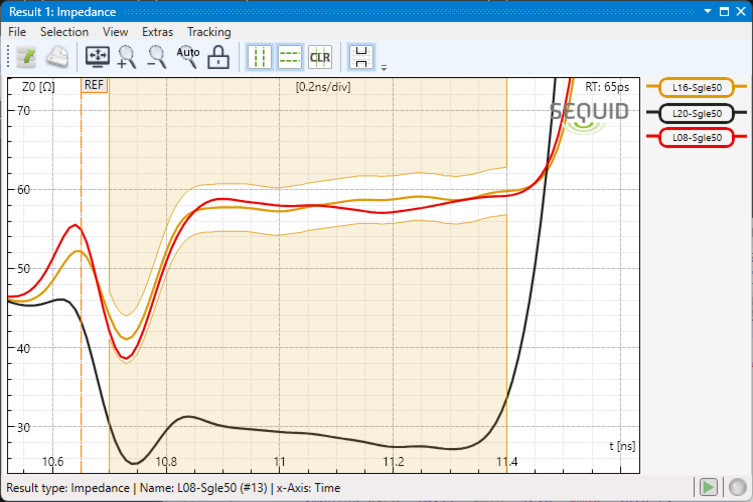Activate the Auto zoom icon
The image size is (753, 502).
tap(188, 57)
